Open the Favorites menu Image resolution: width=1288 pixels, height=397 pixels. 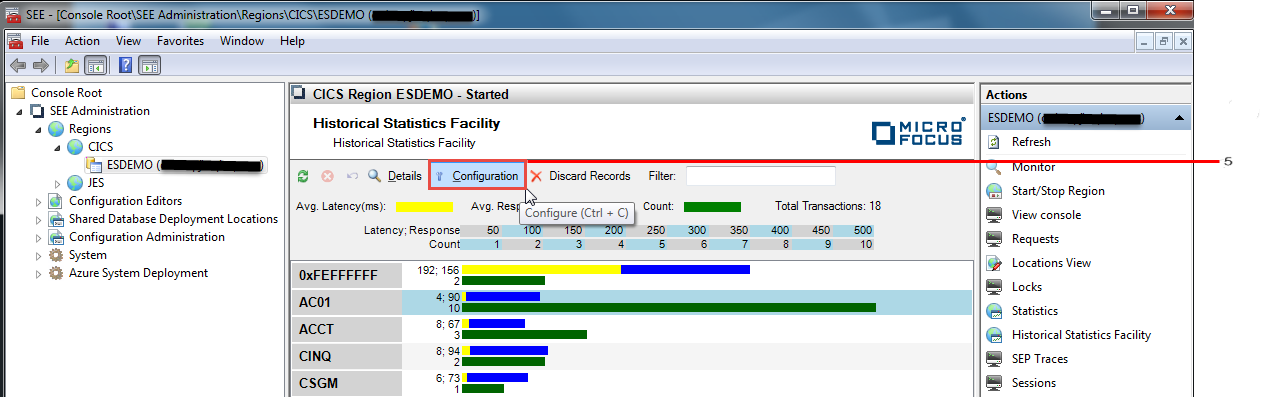pos(180,41)
